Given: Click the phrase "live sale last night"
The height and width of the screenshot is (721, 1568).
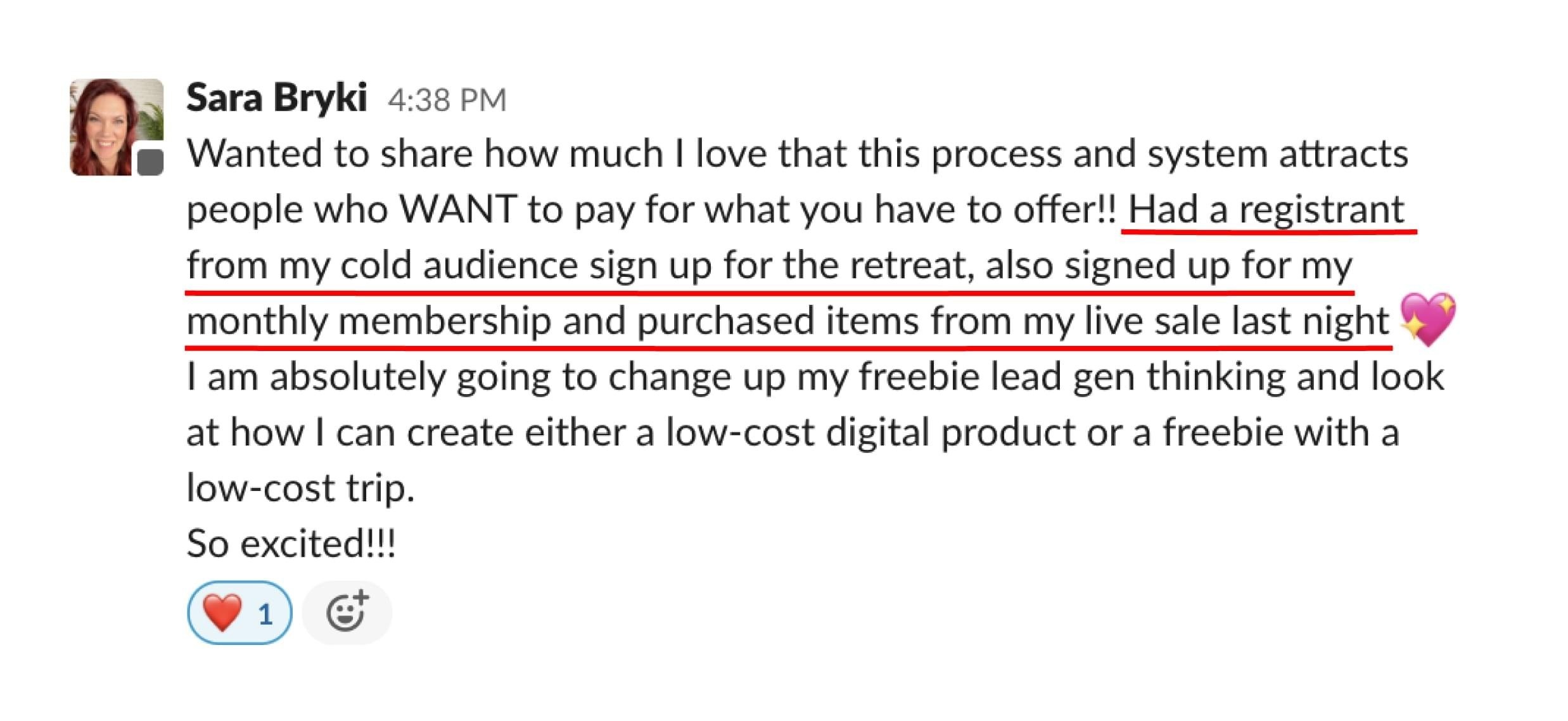Looking at the screenshot, I should click(x=1236, y=321).
